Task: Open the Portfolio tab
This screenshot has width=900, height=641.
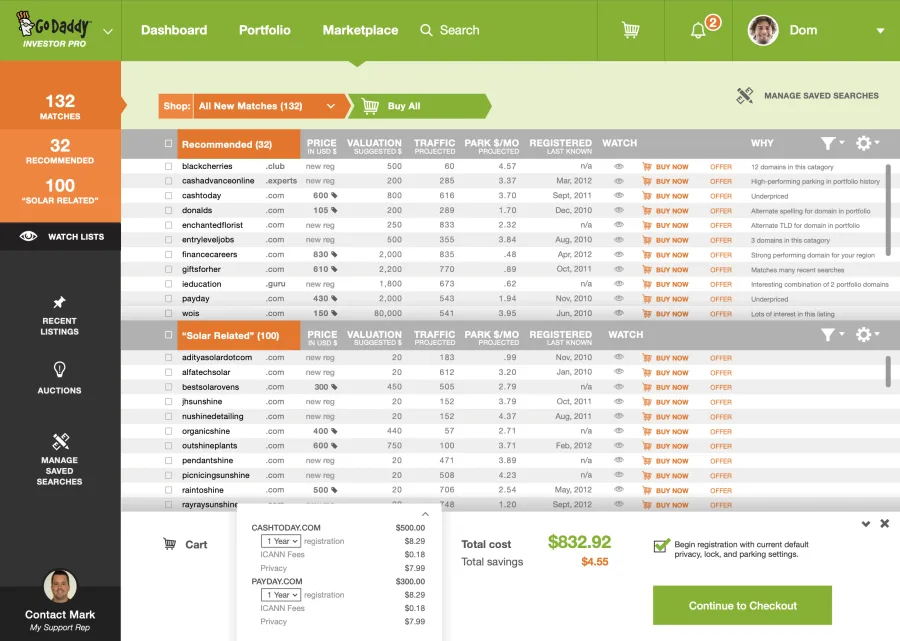Action: tap(265, 30)
